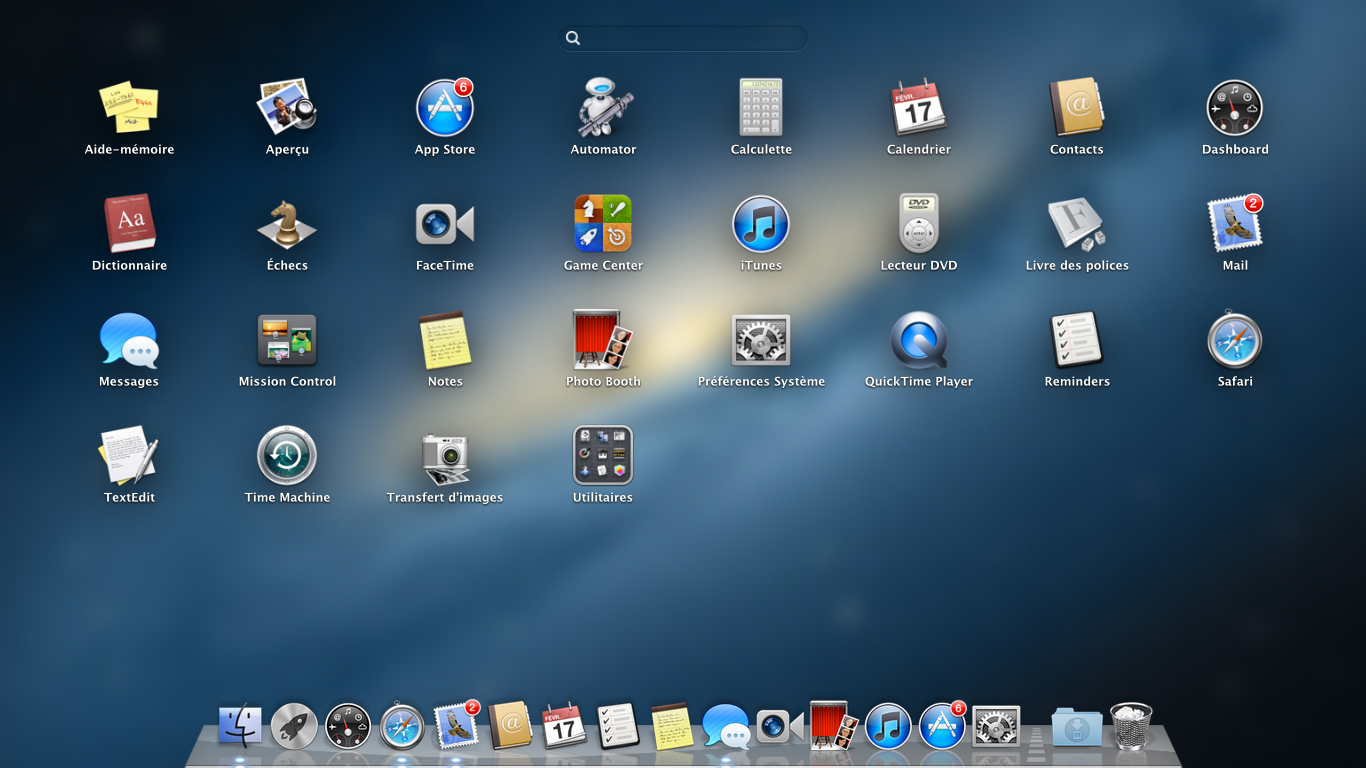Launch Game Center
This screenshot has height=768, width=1366.
coord(603,224)
